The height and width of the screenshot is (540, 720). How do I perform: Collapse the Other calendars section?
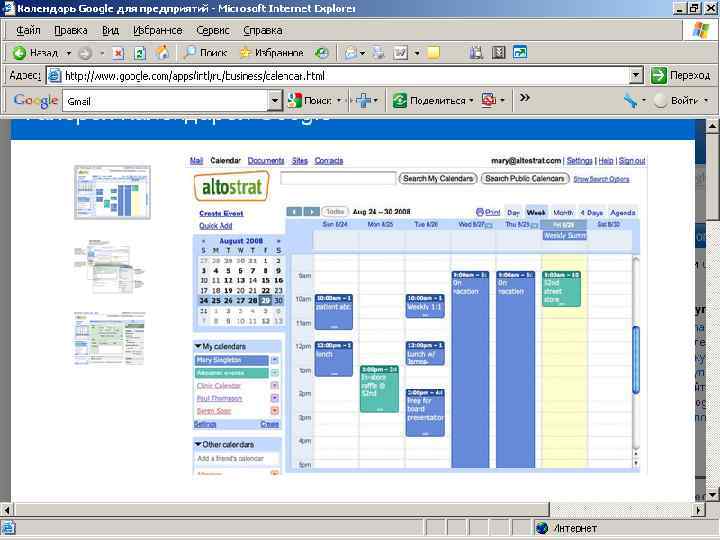(198, 444)
